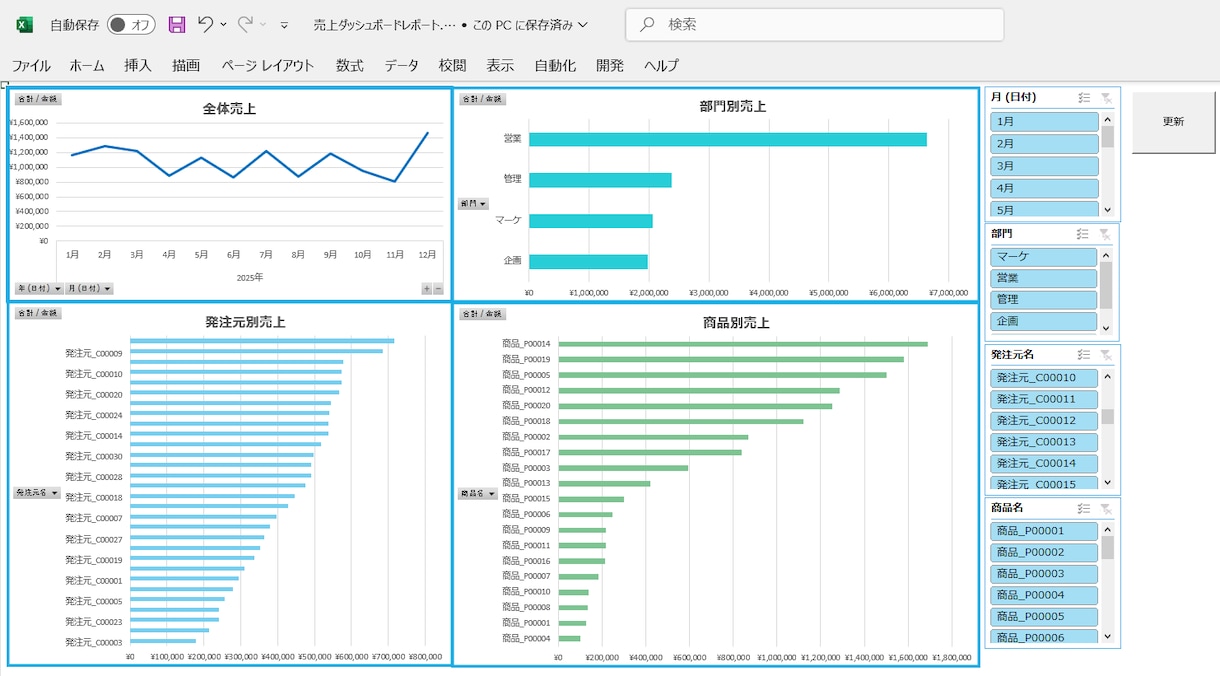Toggle the マーケ item in the 部門 slicer

click(x=1044, y=257)
